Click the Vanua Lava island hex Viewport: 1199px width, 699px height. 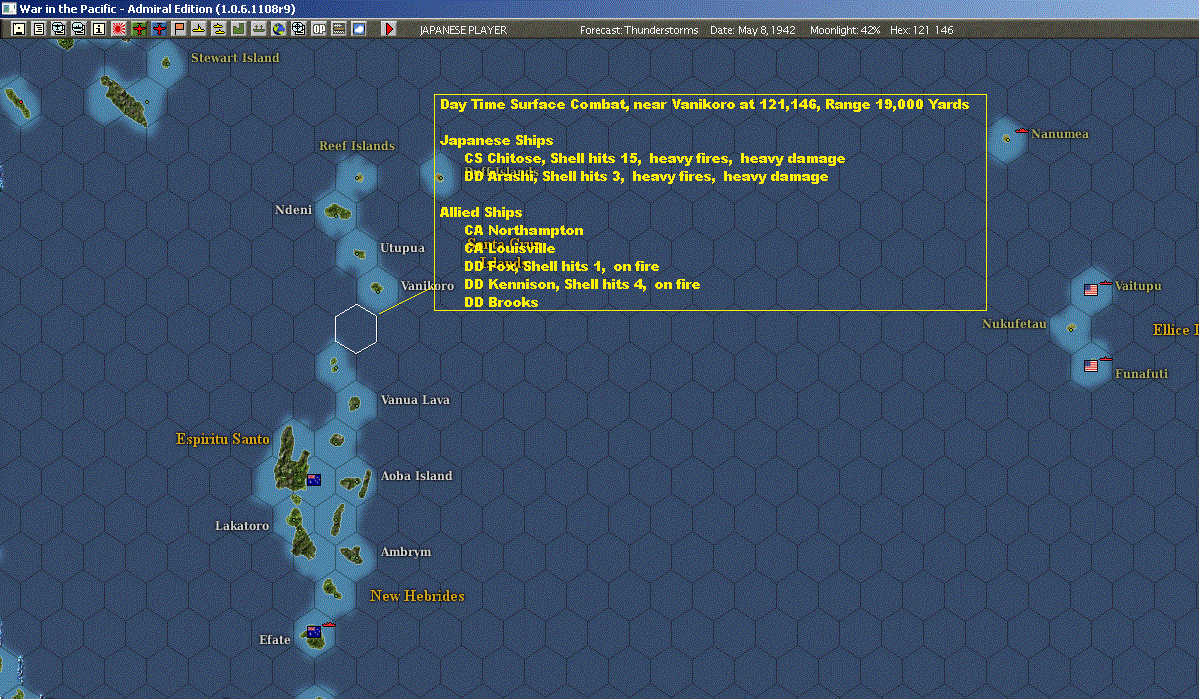[x=355, y=403]
